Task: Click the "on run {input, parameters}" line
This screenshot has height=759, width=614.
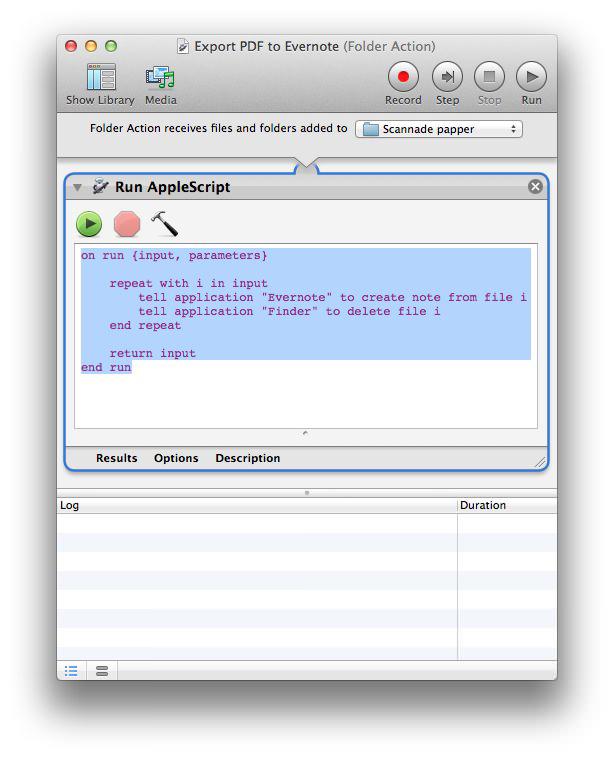Action: point(174,255)
